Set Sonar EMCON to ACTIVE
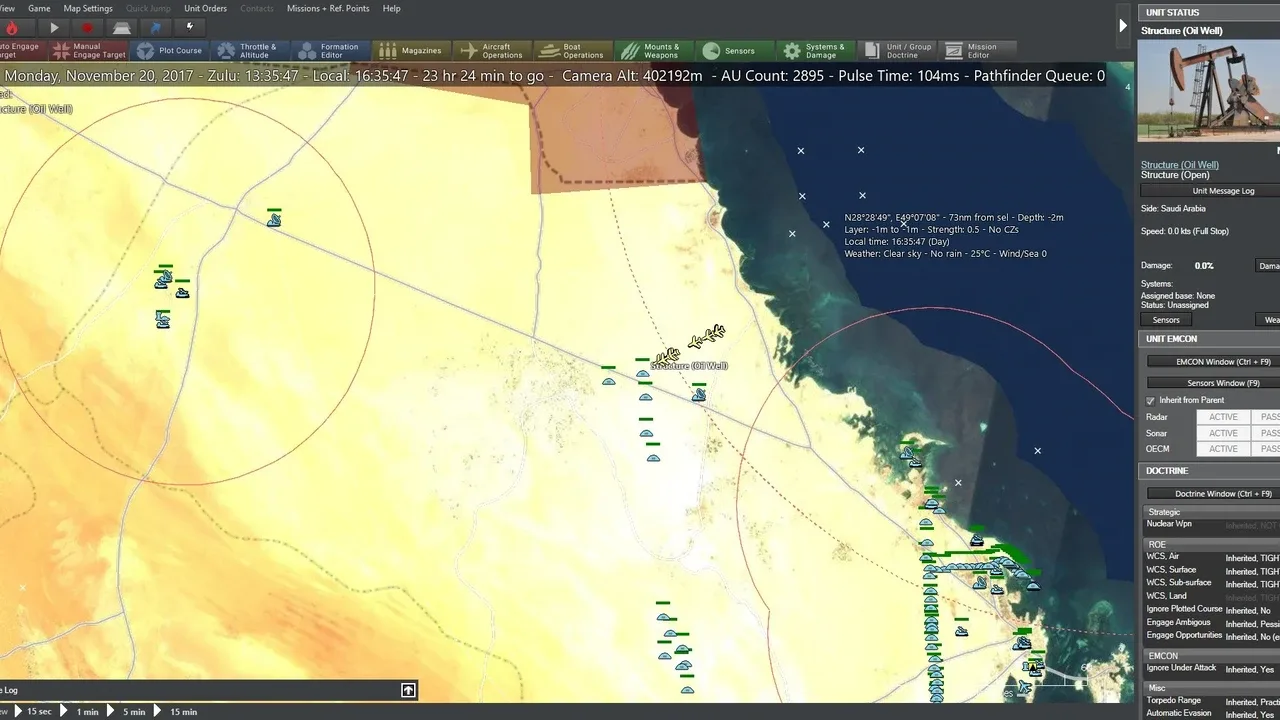1280x720 pixels. [x=1222, y=433]
